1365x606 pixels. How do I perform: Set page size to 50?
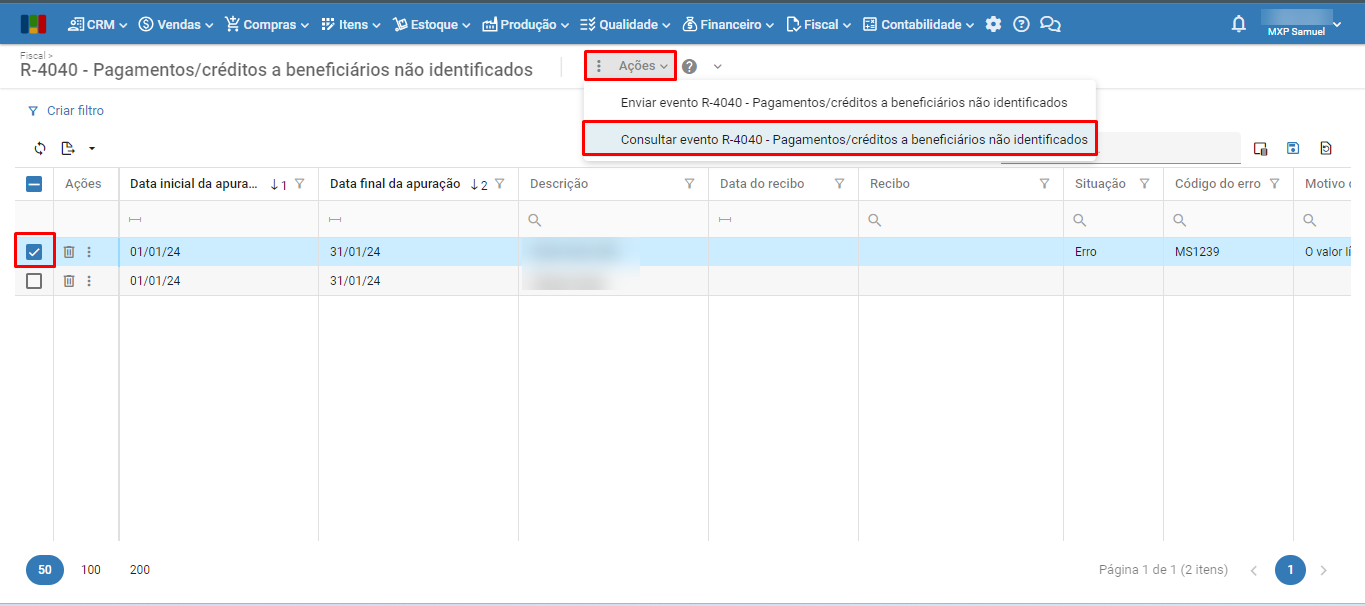[x=45, y=570]
